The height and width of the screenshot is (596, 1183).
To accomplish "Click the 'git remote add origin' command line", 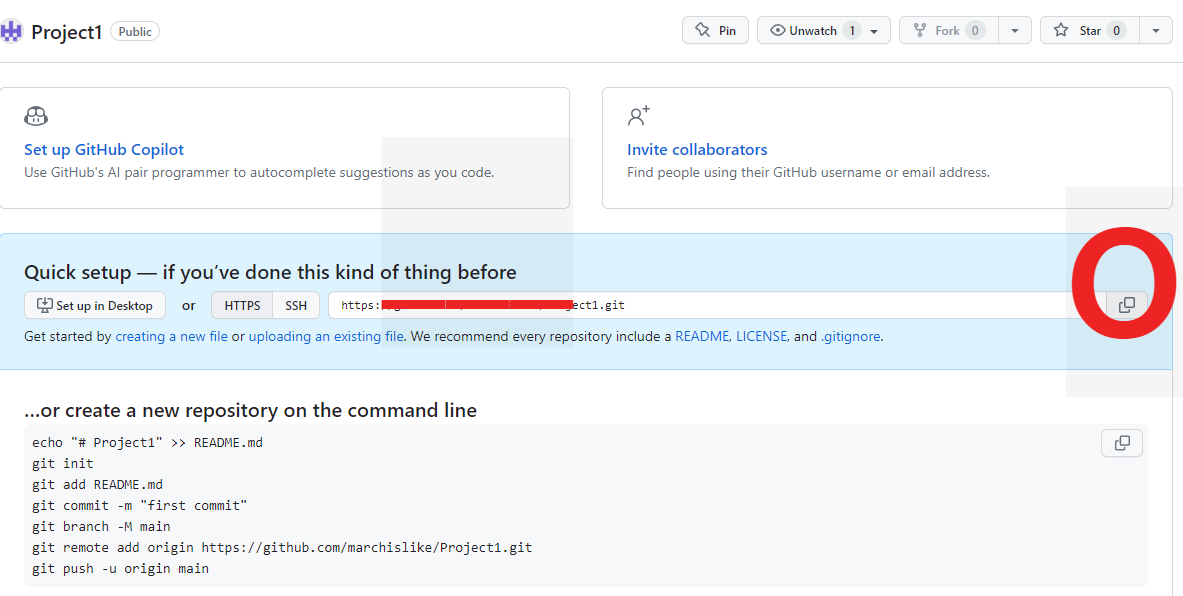I will click(282, 547).
